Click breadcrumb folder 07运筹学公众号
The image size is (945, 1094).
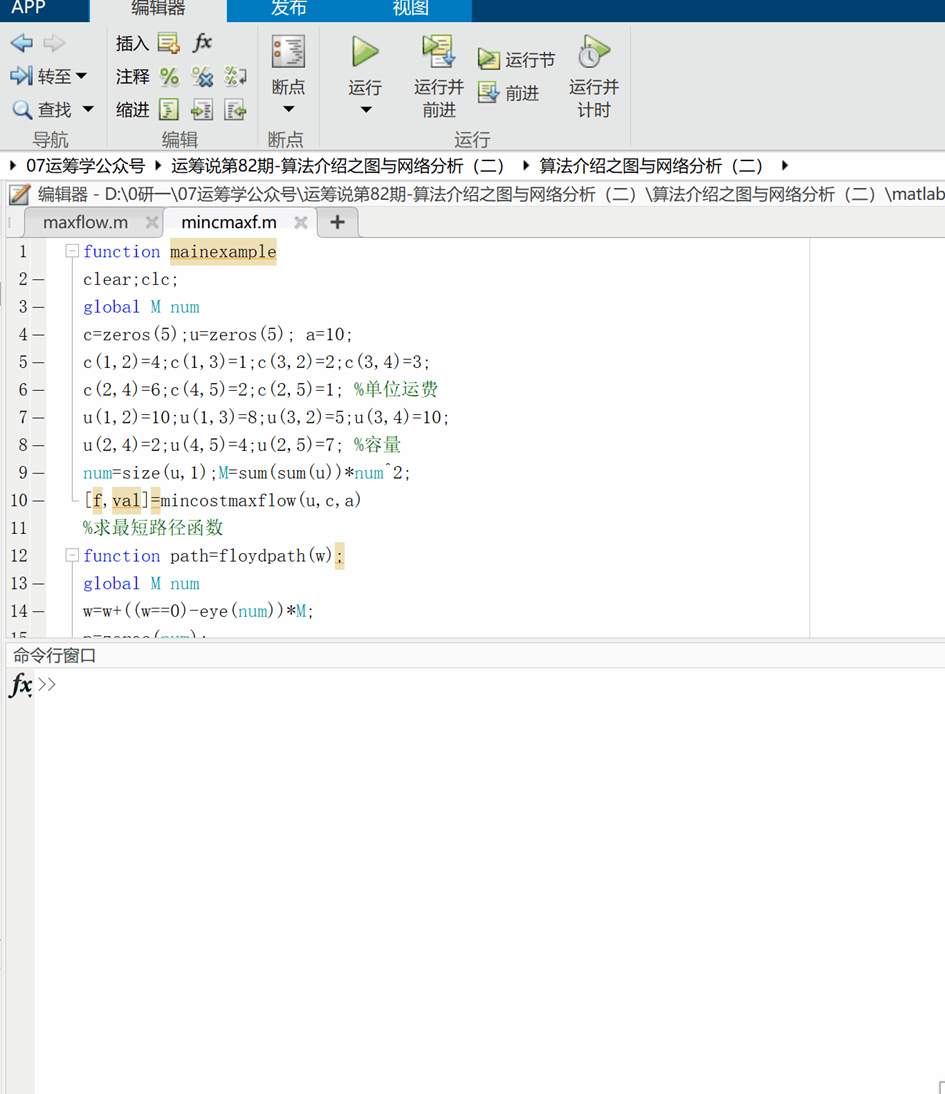click(x=85, y=165)
